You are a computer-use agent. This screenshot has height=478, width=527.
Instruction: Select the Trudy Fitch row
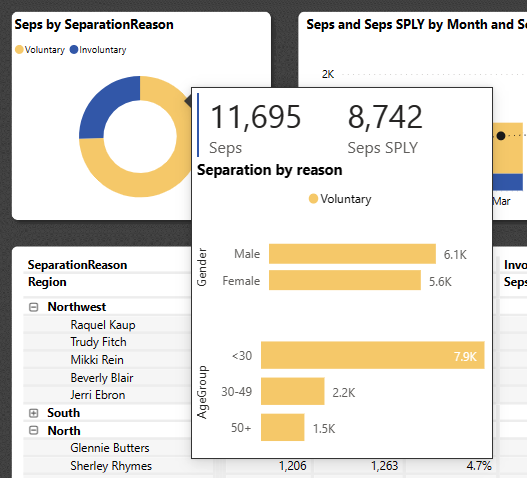click(x=98, y=342)
